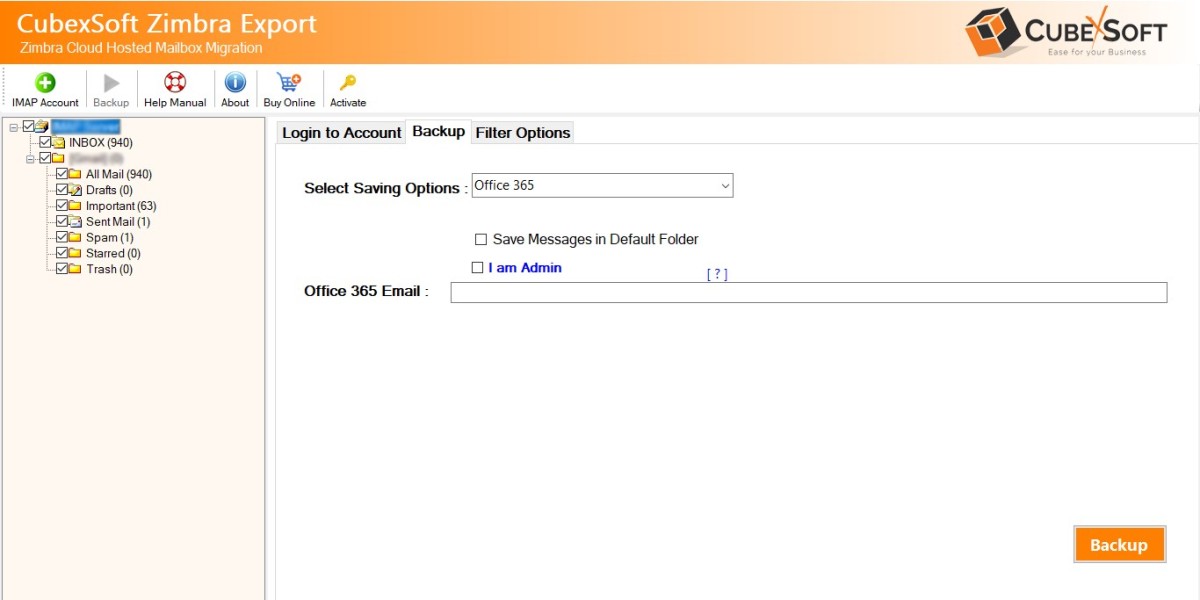Select the Trash (0) tree row
The image size is (1200, 600).
click(109, 269)
